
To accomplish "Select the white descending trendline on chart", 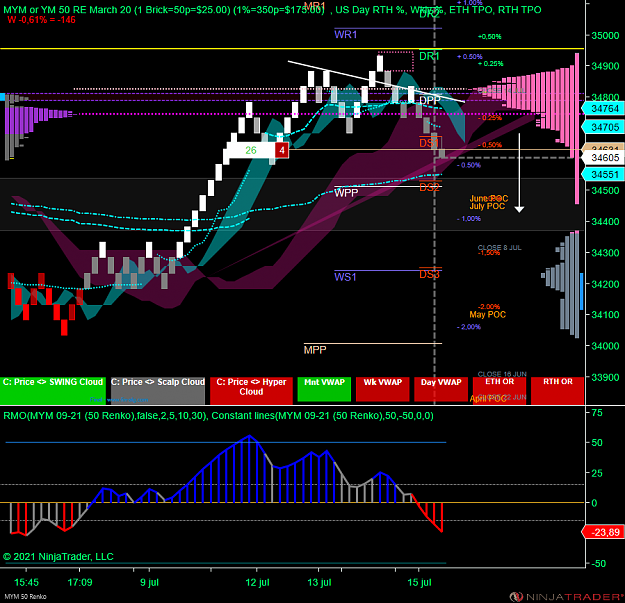I will [376, 82].
